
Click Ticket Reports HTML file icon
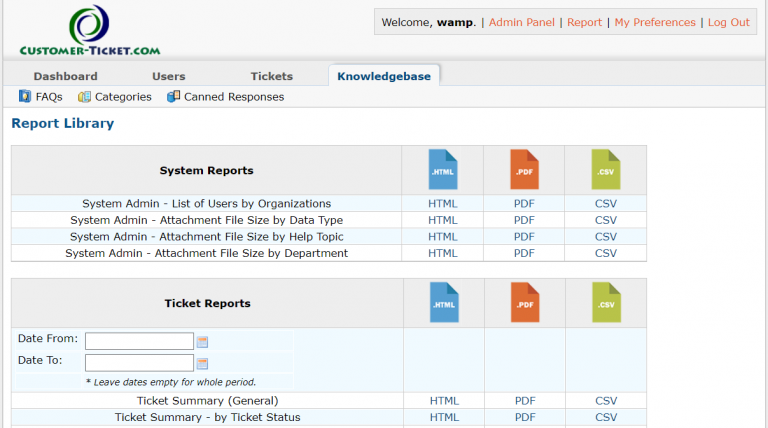tap(444, 302)
